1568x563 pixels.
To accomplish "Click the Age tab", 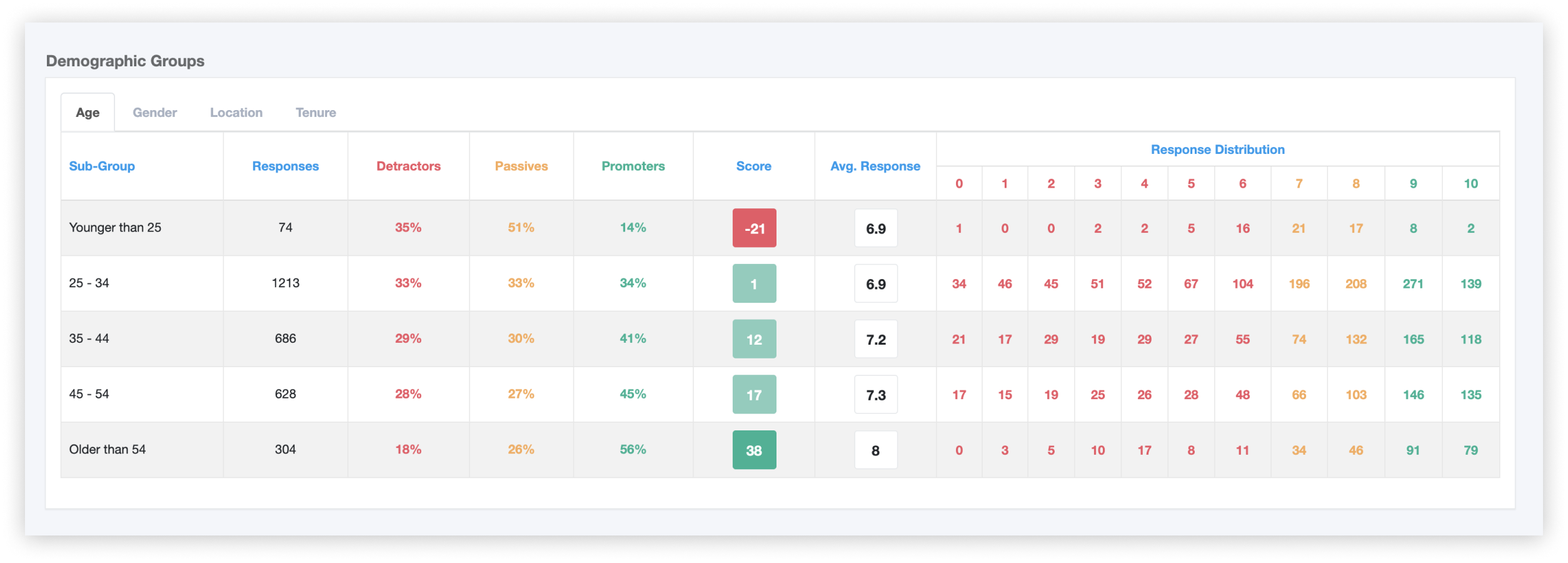I will (88, 113).
